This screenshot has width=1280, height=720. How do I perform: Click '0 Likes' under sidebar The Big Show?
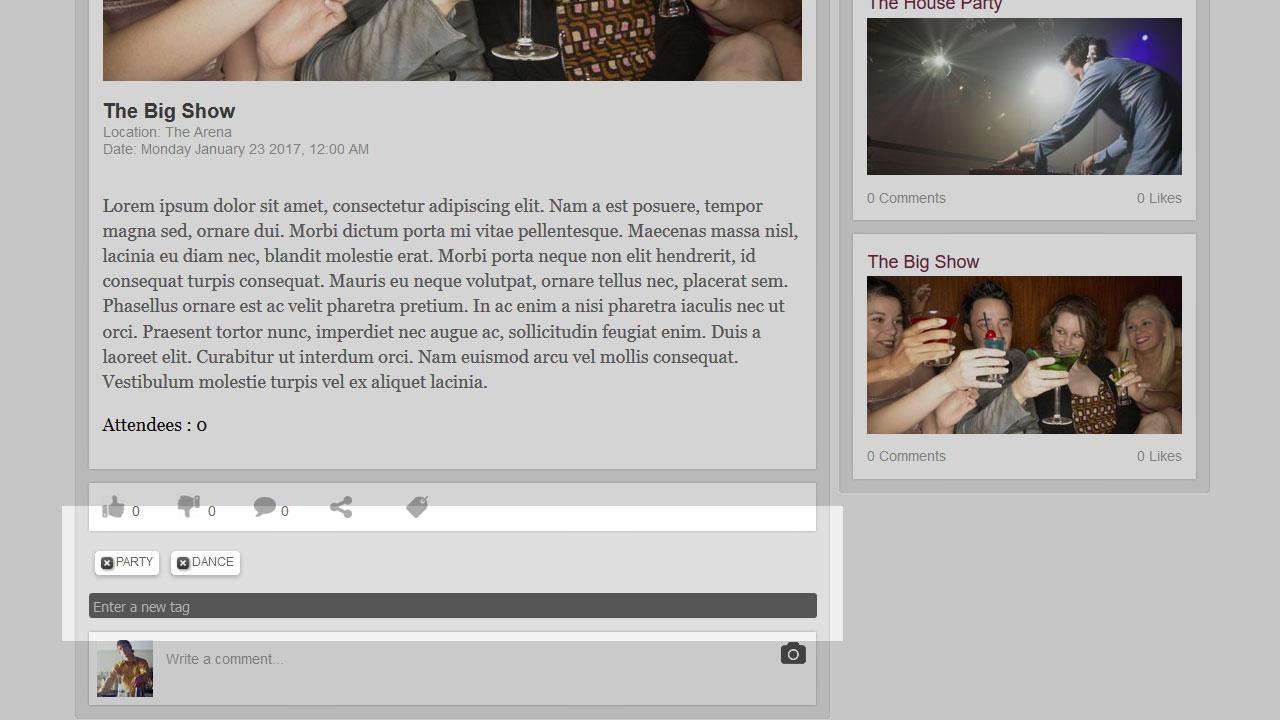point(1159,456)
